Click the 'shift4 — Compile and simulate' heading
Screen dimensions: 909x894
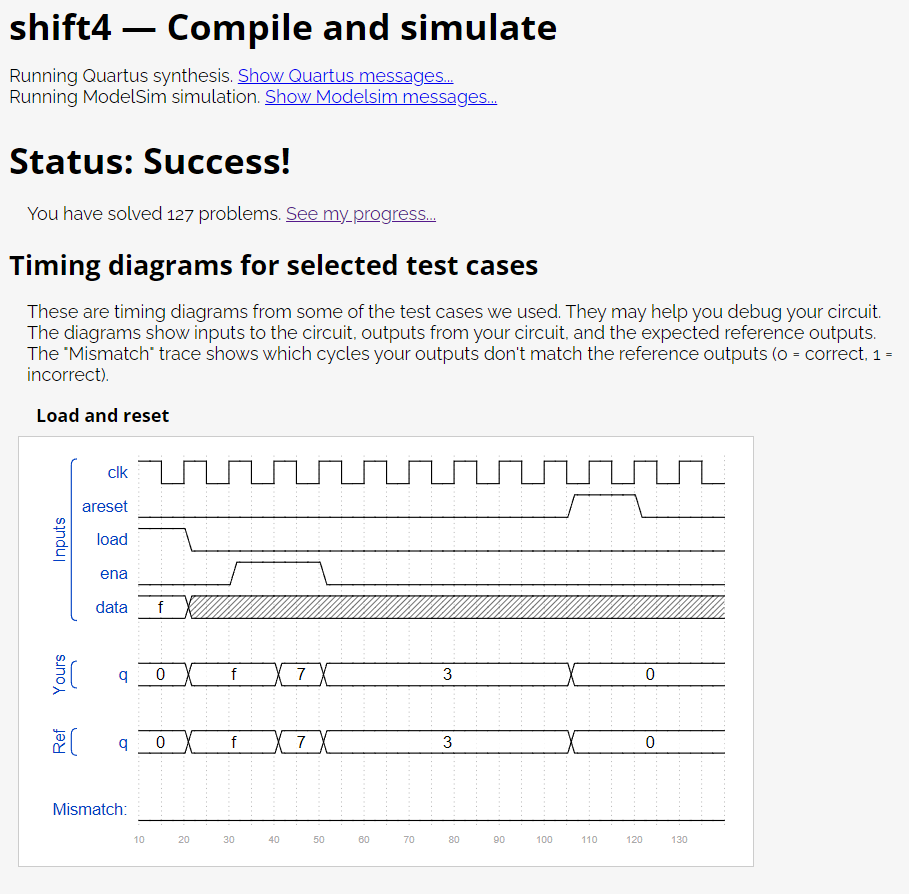pyautogui.click(x=283, y=27)
